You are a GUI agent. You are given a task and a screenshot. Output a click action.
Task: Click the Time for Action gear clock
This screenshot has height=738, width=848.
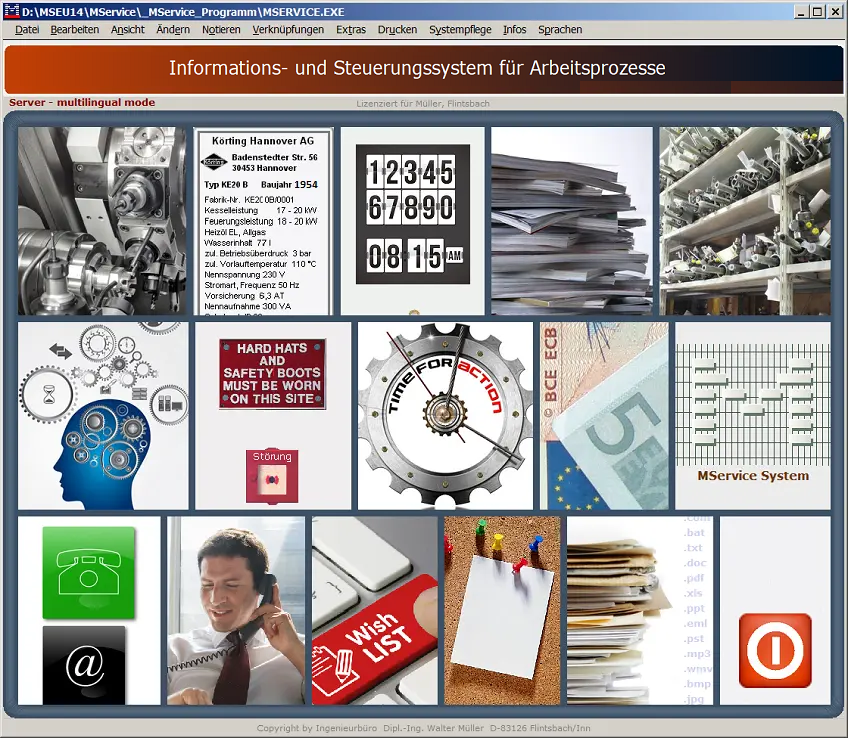coord(445,415)
